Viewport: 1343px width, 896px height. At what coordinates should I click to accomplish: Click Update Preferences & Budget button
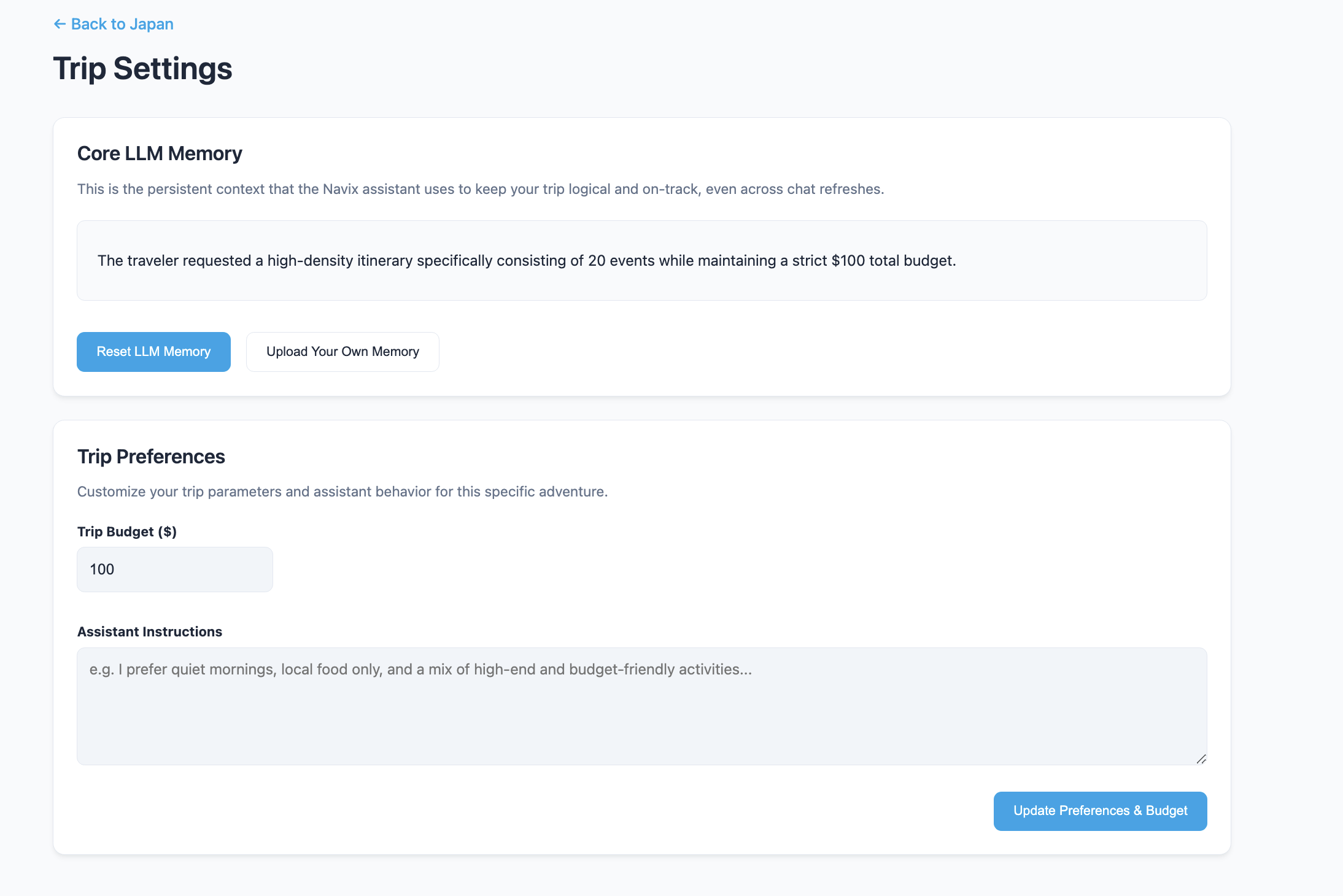coord(1100,811)
